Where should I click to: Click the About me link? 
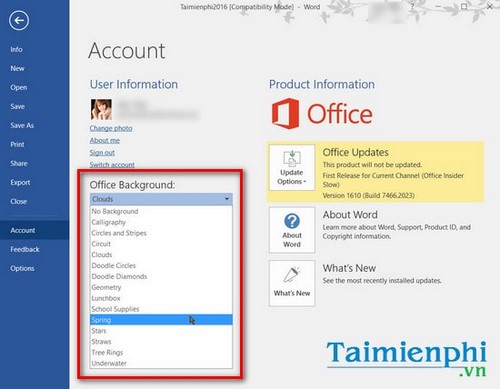[105, 140]
